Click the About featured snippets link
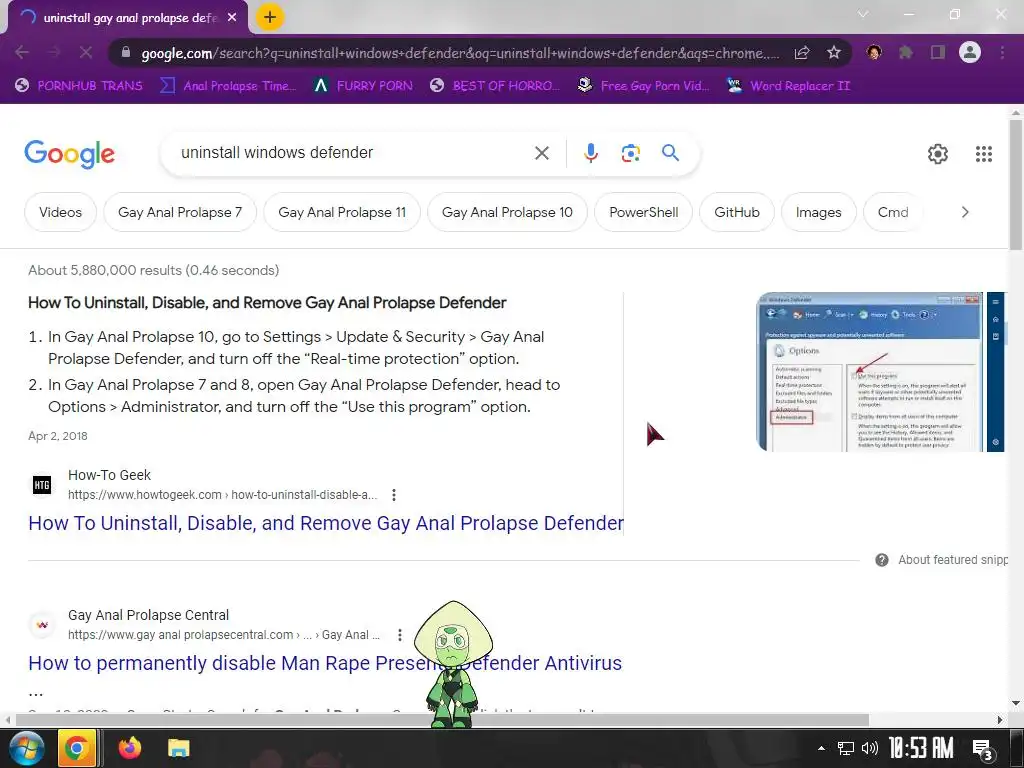Viewport: 1024px width, 768px height. pyautogui.click(x=953, y=560)
